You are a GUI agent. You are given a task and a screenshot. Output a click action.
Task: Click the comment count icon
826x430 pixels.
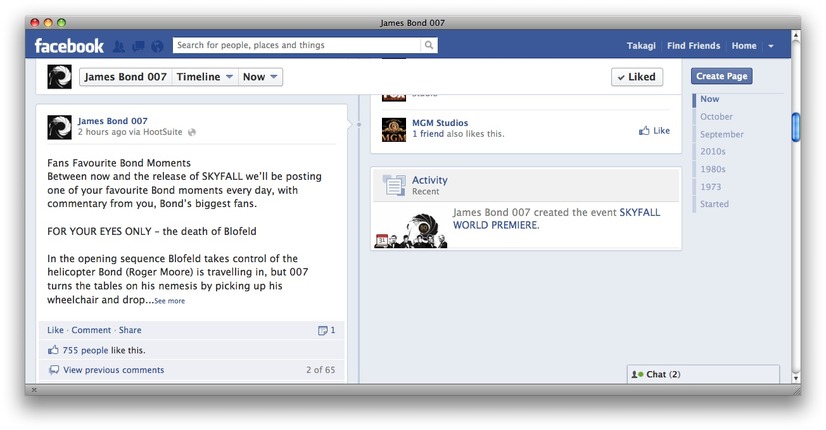(322, 330)
